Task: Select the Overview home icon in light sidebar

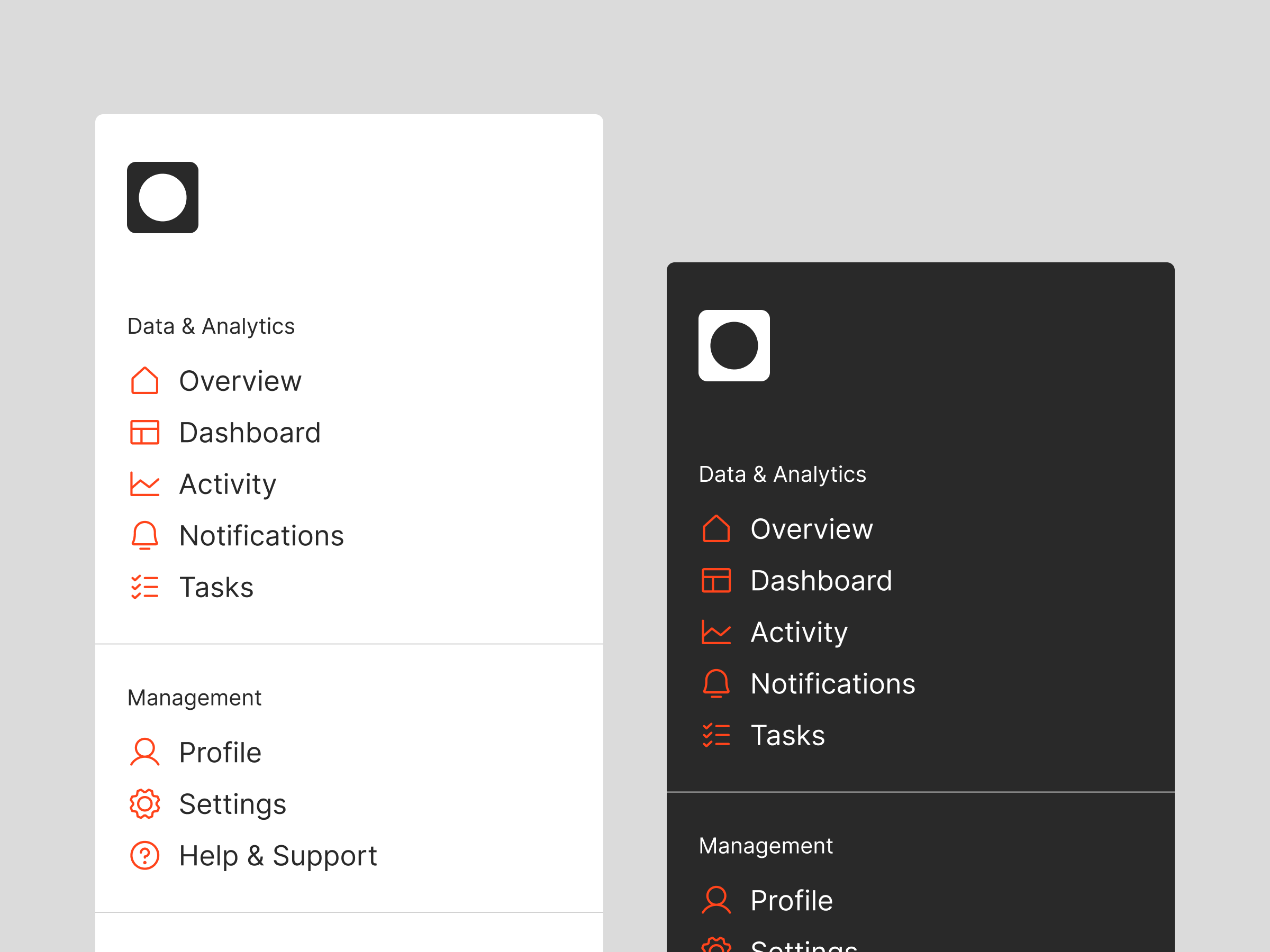Action: point(144,380)
